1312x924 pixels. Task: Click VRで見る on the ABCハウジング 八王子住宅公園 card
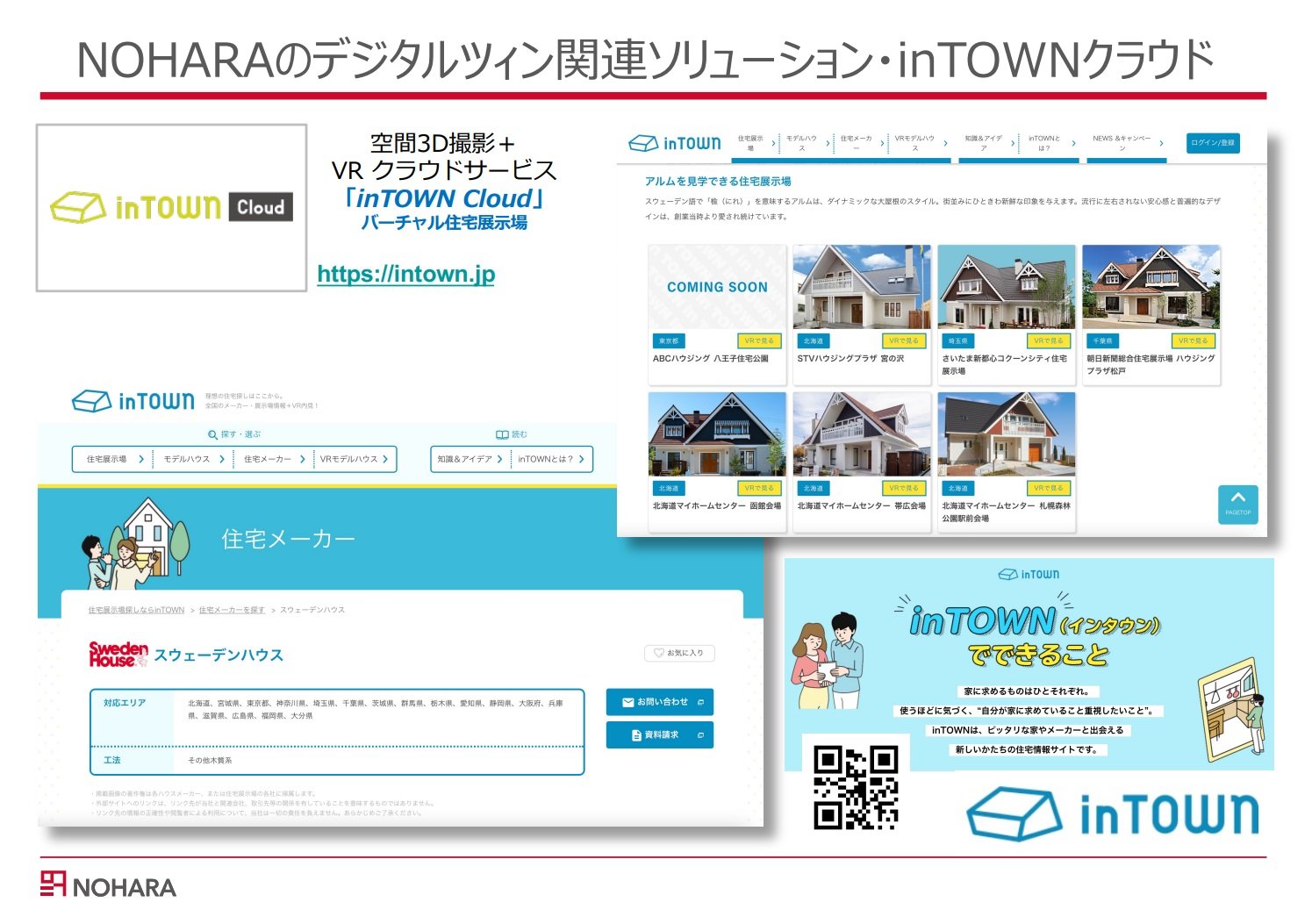(759, 340)
